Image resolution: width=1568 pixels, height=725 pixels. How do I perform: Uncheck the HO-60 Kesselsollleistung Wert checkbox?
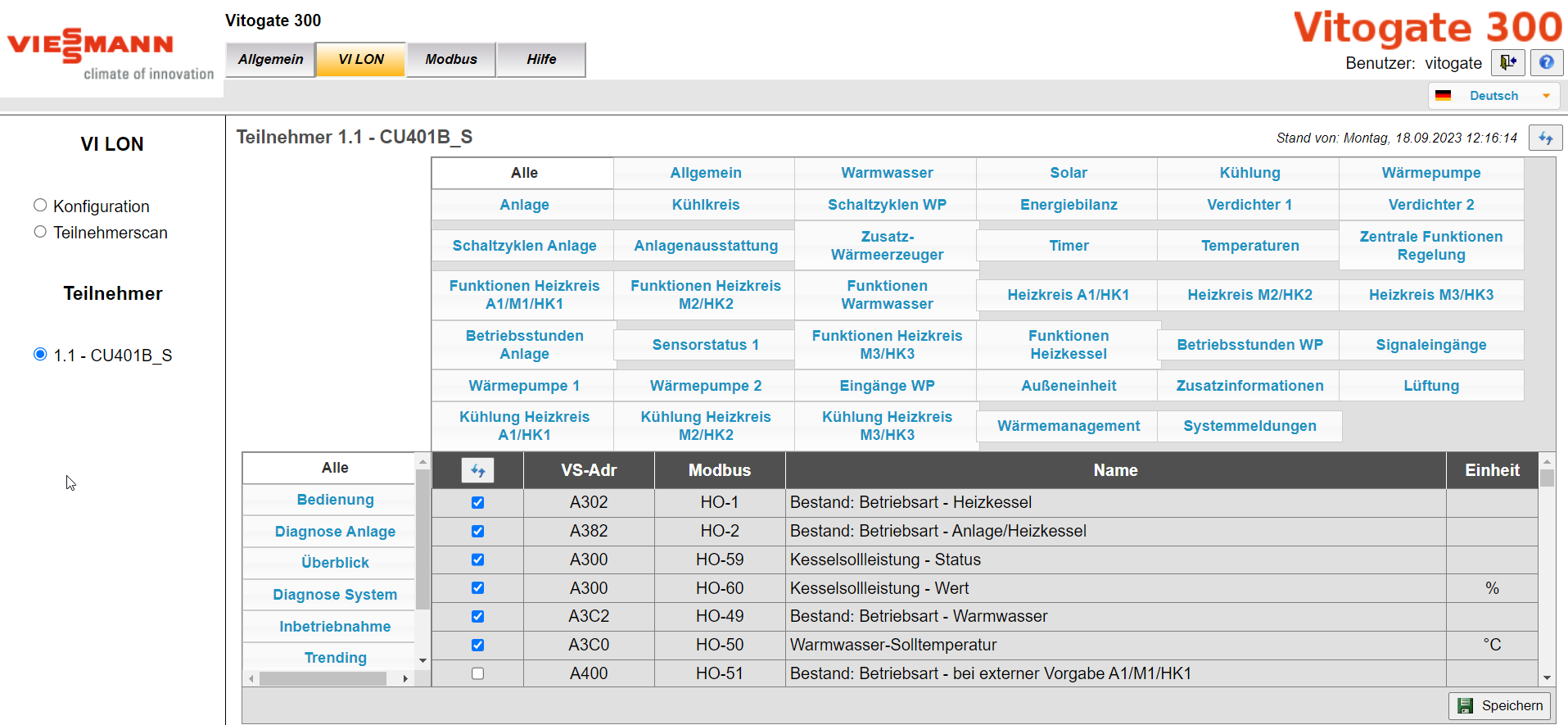[x=478, y=588]
